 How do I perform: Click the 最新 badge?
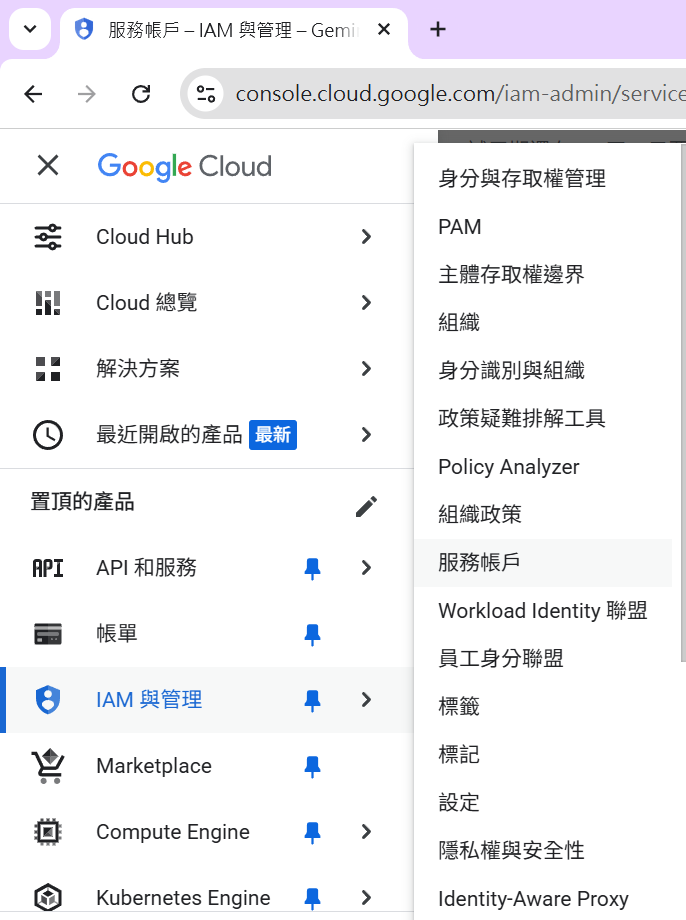[273, 435]
